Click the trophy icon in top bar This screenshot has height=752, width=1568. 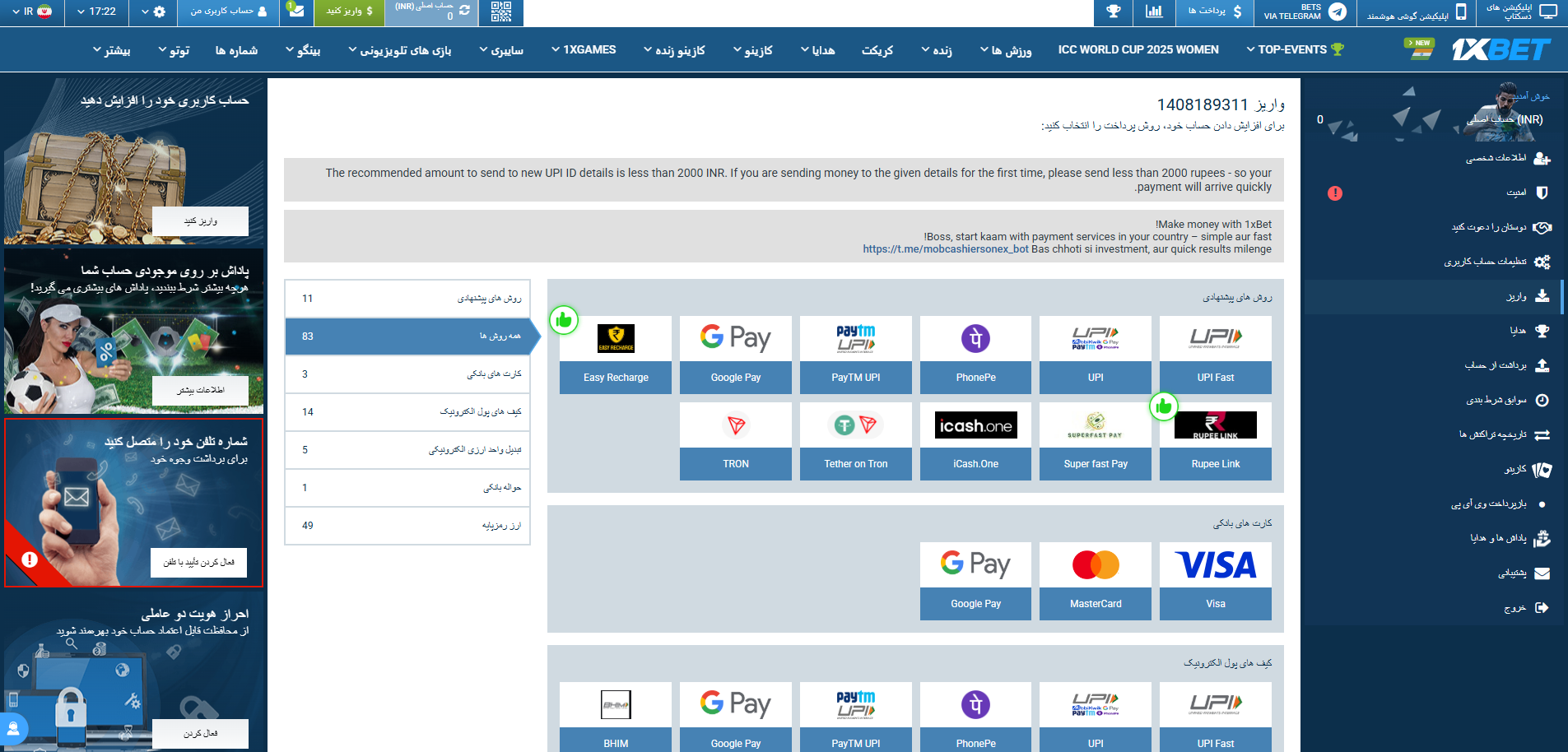click(1113, 12)
